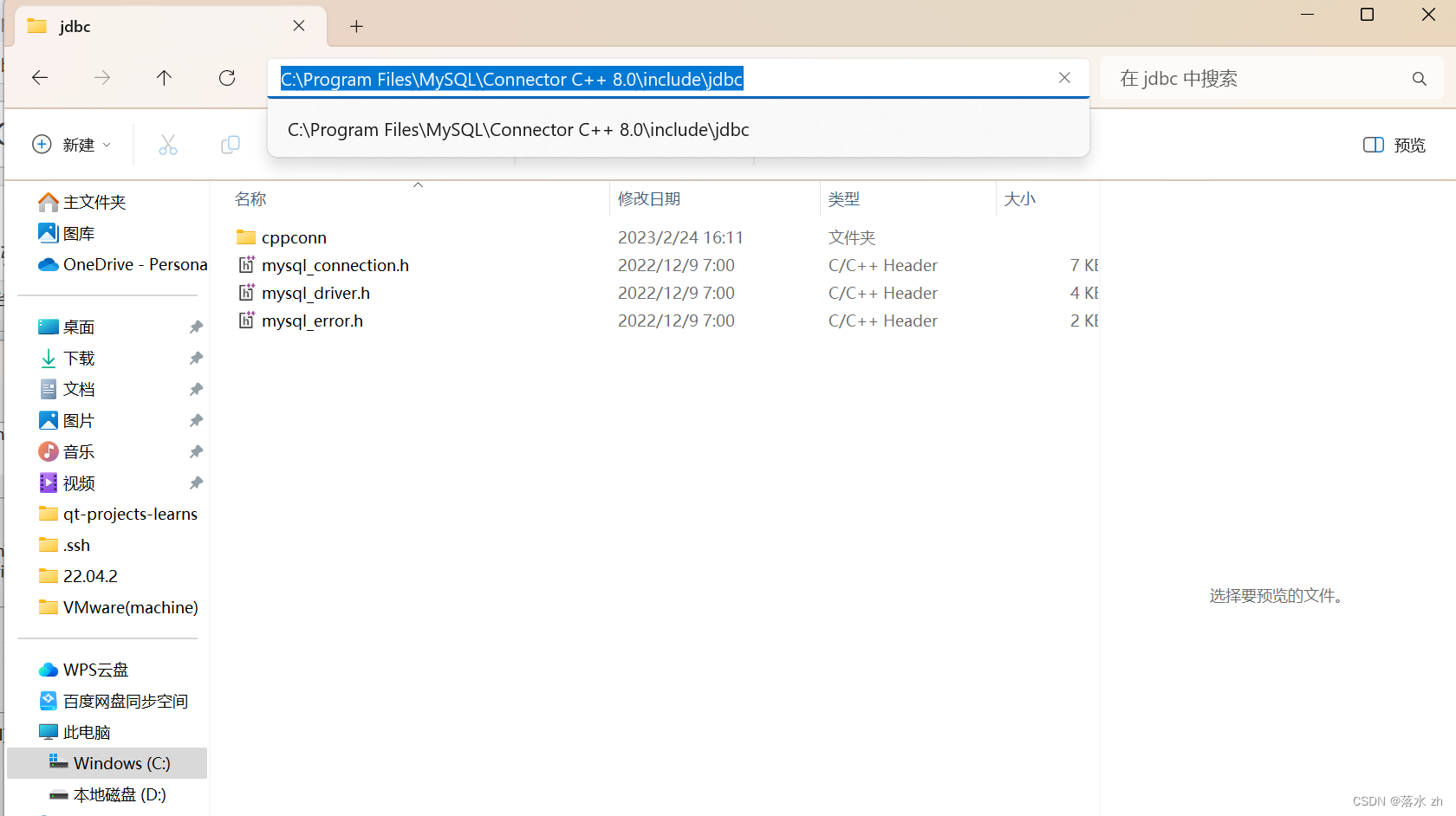
Task: Open 下载 quick access folder
Action: click(67, 358)
